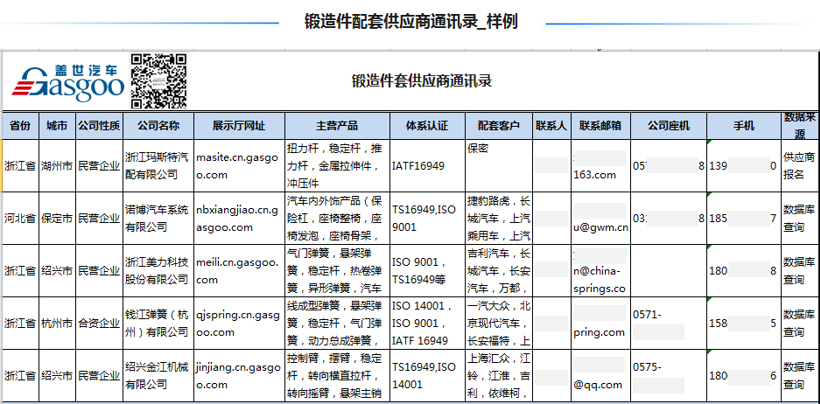Select the 保定市 city cell
This screenshot has width=820, height=404.
[x=57, y=218]
